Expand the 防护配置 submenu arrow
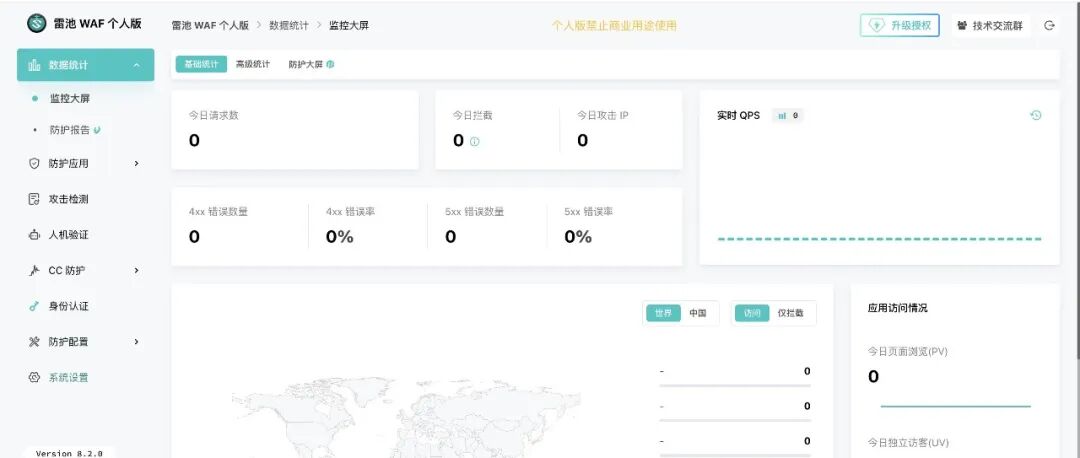This screenshot has height=458, width=1080. pos(136,342)
